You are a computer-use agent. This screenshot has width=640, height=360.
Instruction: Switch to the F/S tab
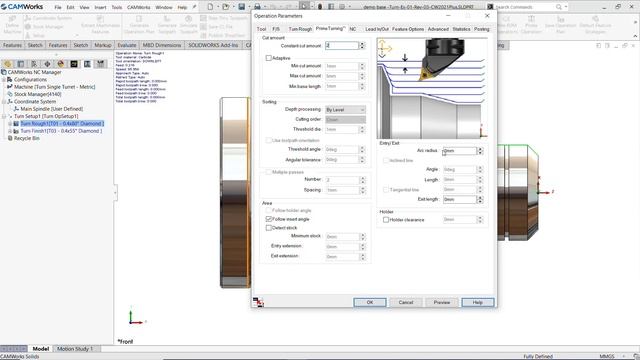276,29
